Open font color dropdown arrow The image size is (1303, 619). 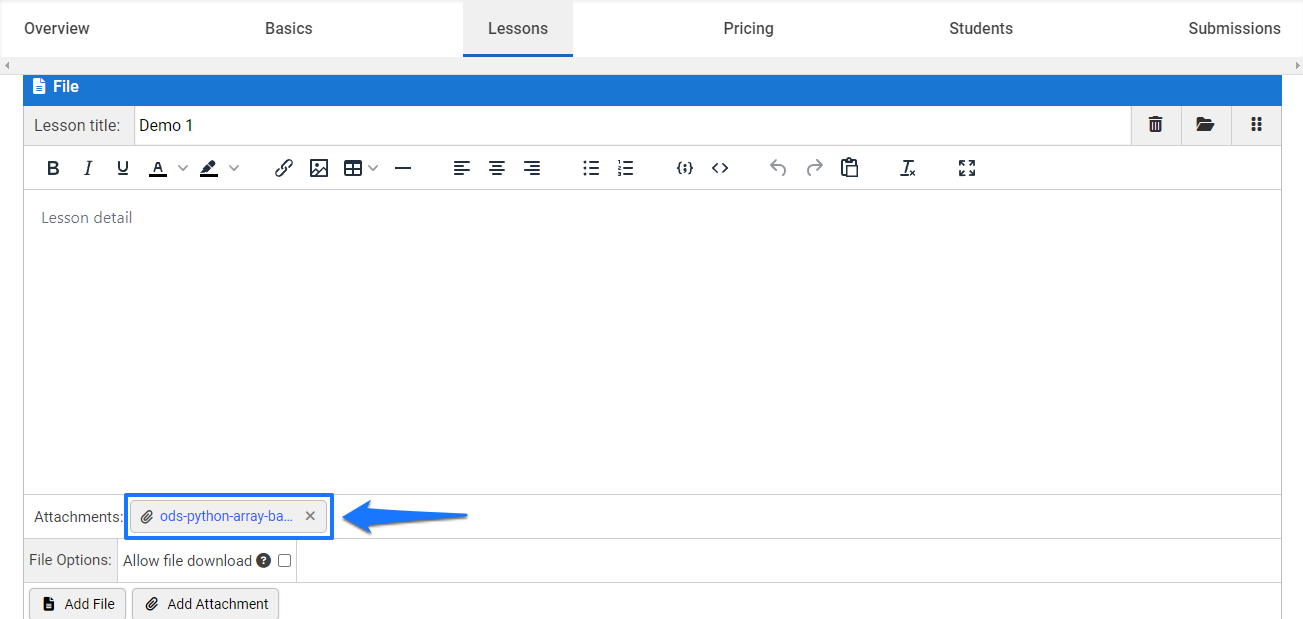pos(183,168)
